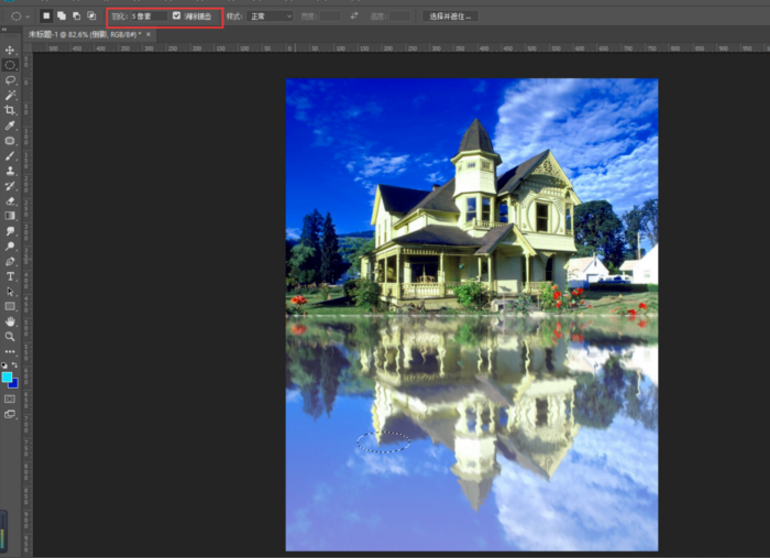The width and height of the screenshot is (770, 558).
Task: Select the Hand tool
Action: tap(10, 322)
